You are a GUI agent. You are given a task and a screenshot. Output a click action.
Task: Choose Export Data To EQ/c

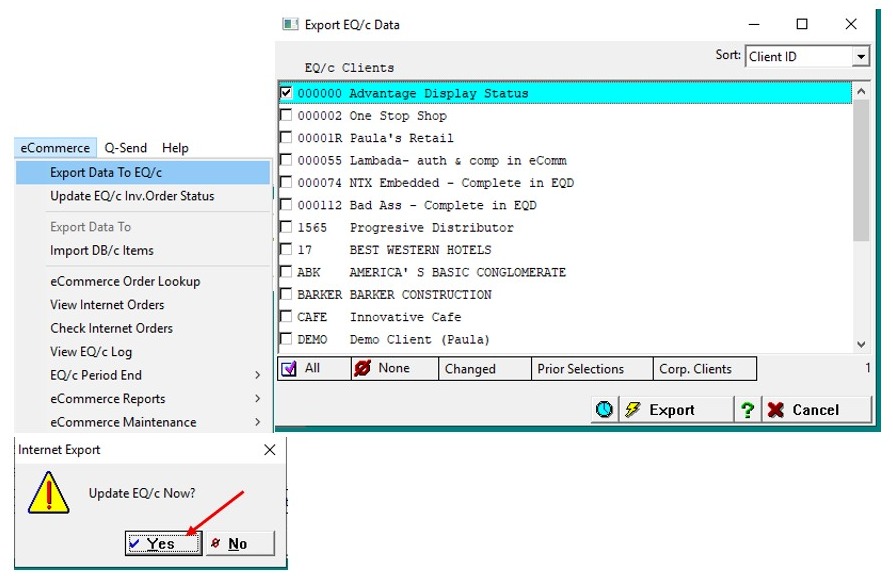pos(143,172)
